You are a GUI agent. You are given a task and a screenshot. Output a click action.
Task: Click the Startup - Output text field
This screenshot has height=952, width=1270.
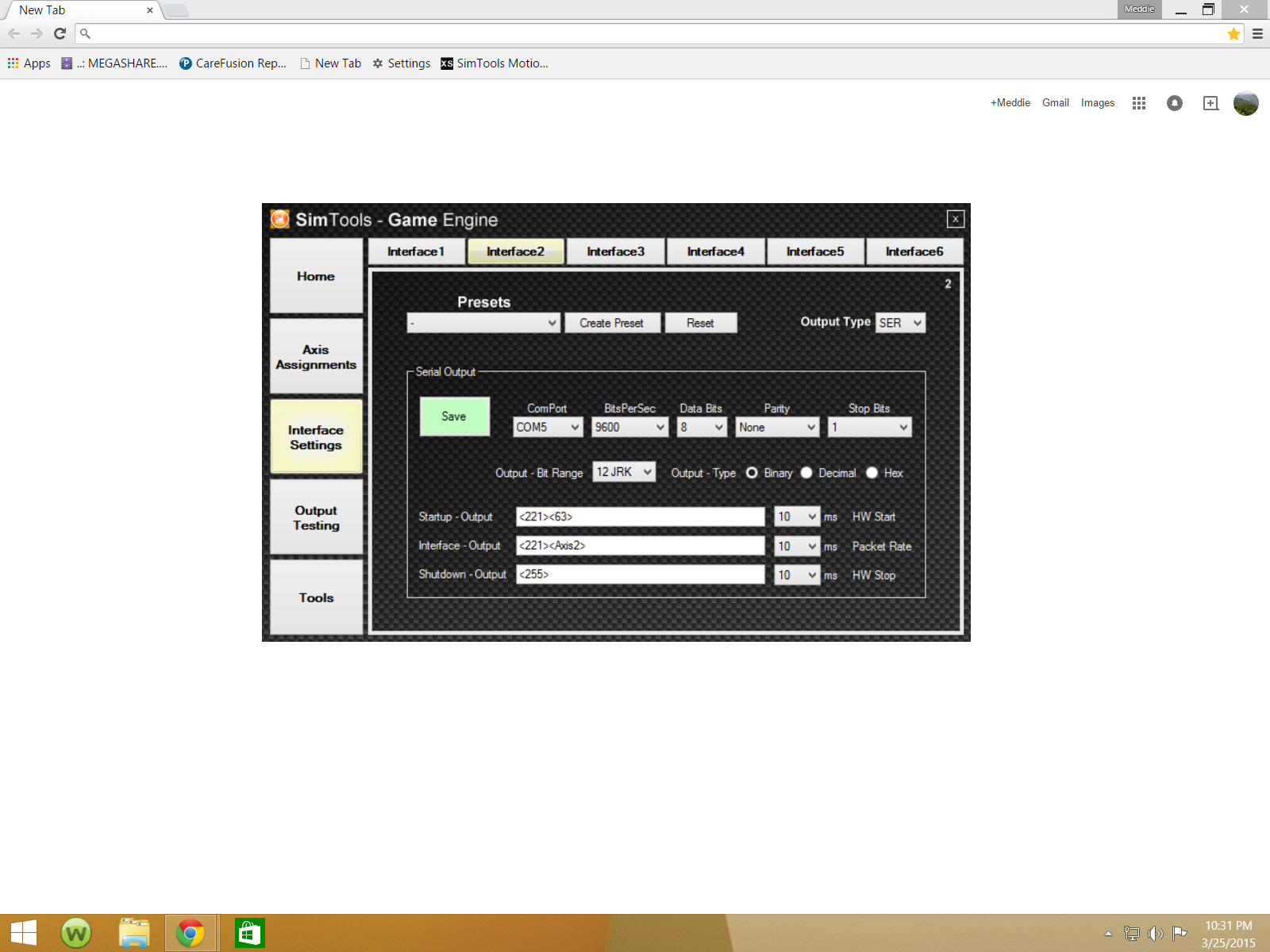641,516
